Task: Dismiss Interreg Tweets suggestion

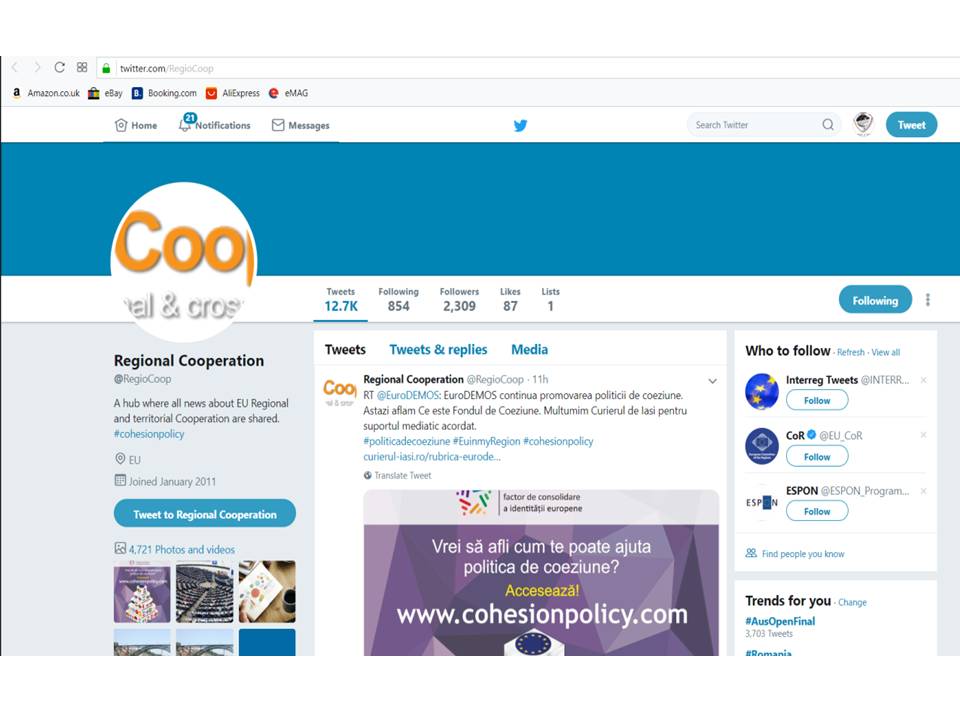Action: click(923, 380)
